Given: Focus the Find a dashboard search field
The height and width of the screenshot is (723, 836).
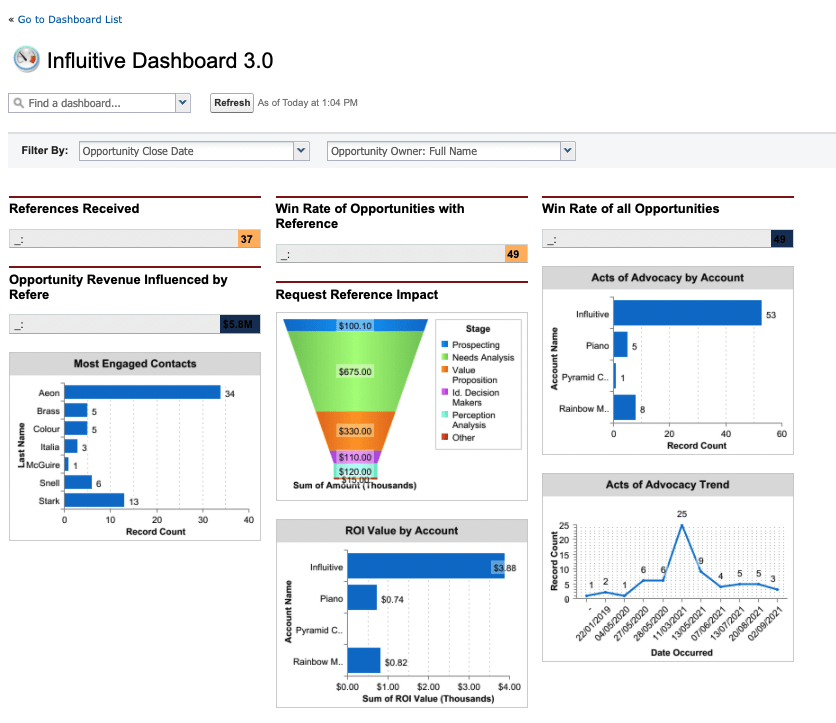Looking at the screenshot, I should (92, 103).
